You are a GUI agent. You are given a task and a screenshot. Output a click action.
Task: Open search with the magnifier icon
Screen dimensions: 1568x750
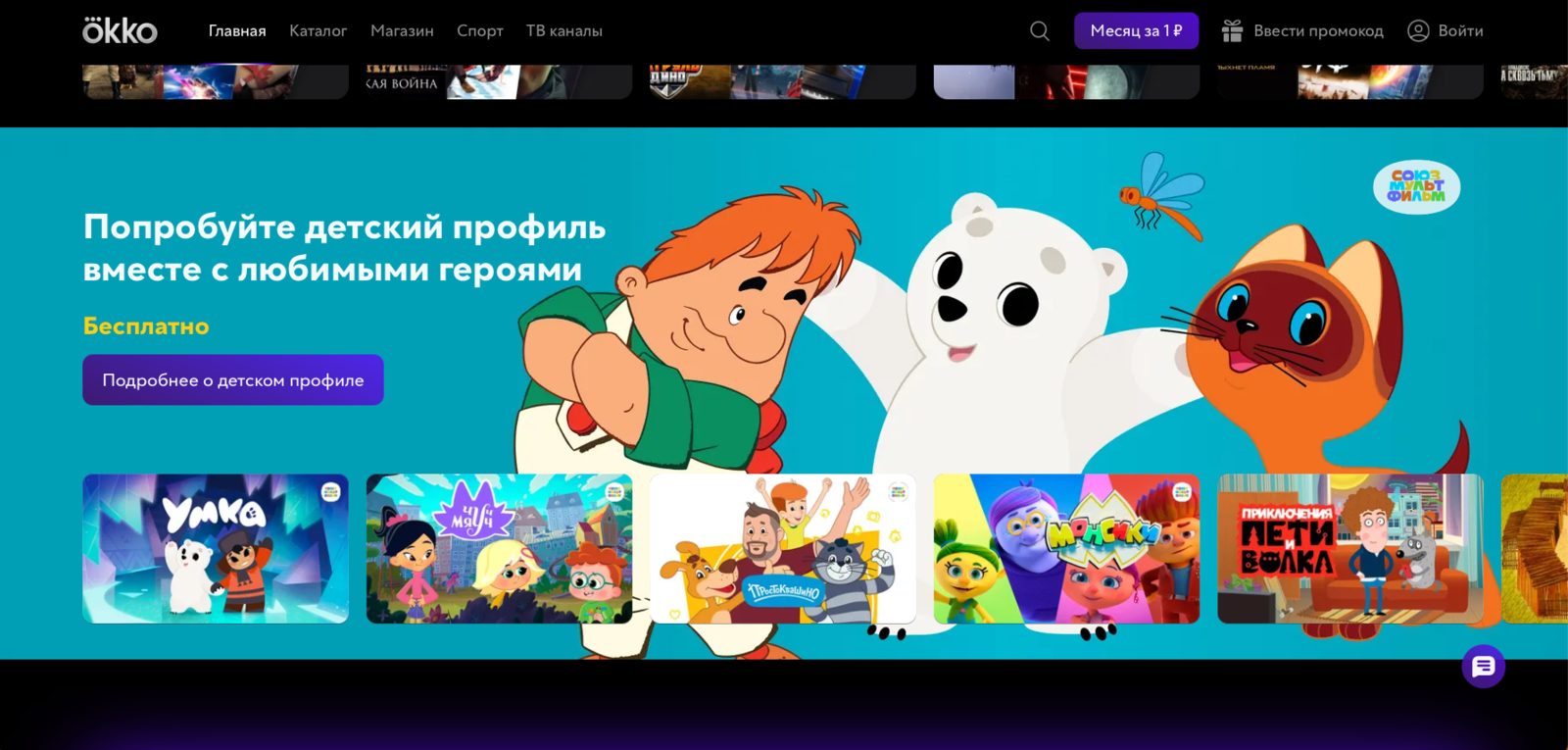coord(1040,31)
